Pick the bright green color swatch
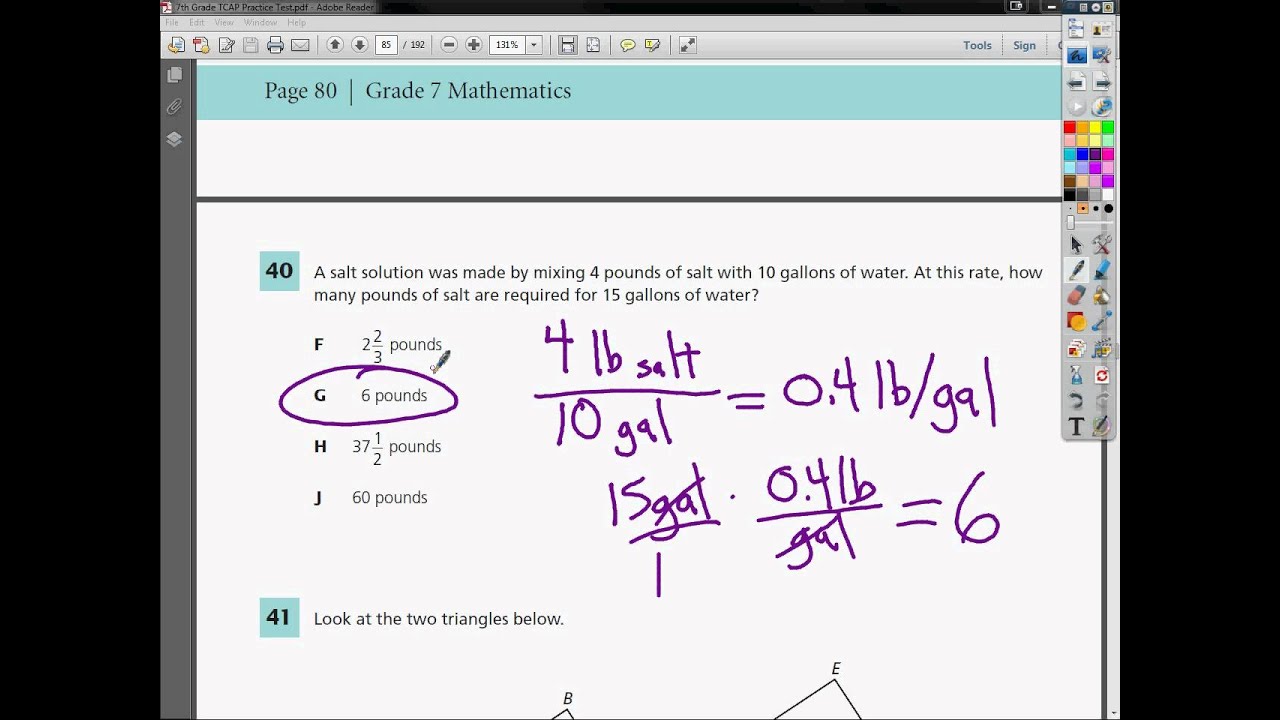The height and width of the screenshot is (720, 1280). 1107,127
